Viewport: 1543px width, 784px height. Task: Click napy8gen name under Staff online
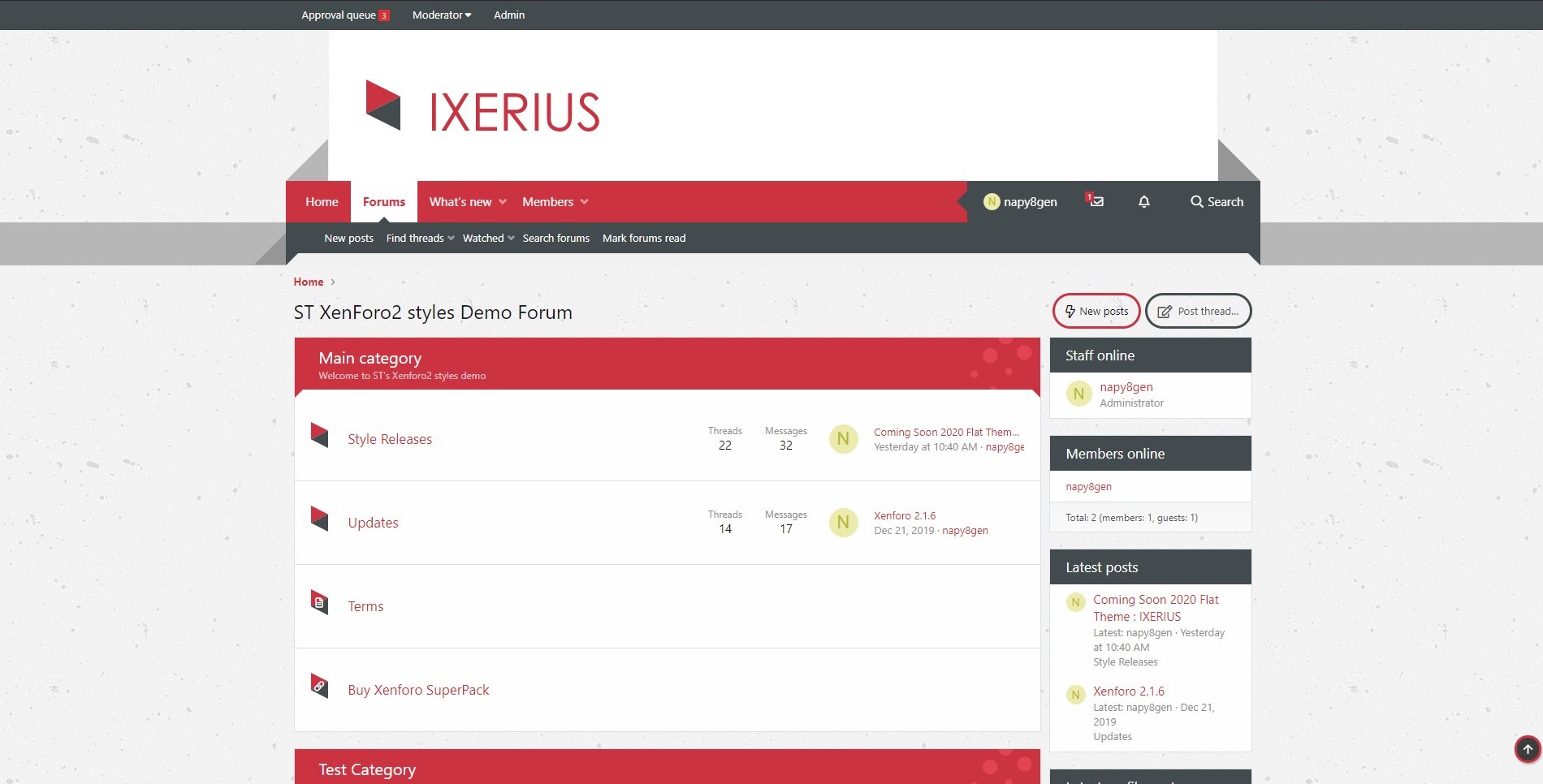pyautogui.click(x=1126, y=387)
